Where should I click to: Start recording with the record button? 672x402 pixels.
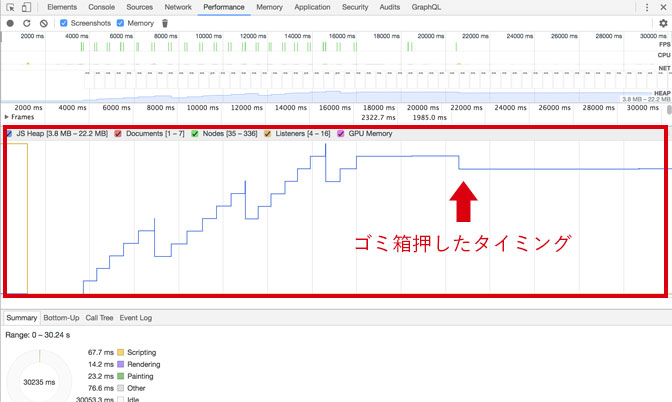pos(10,23)
